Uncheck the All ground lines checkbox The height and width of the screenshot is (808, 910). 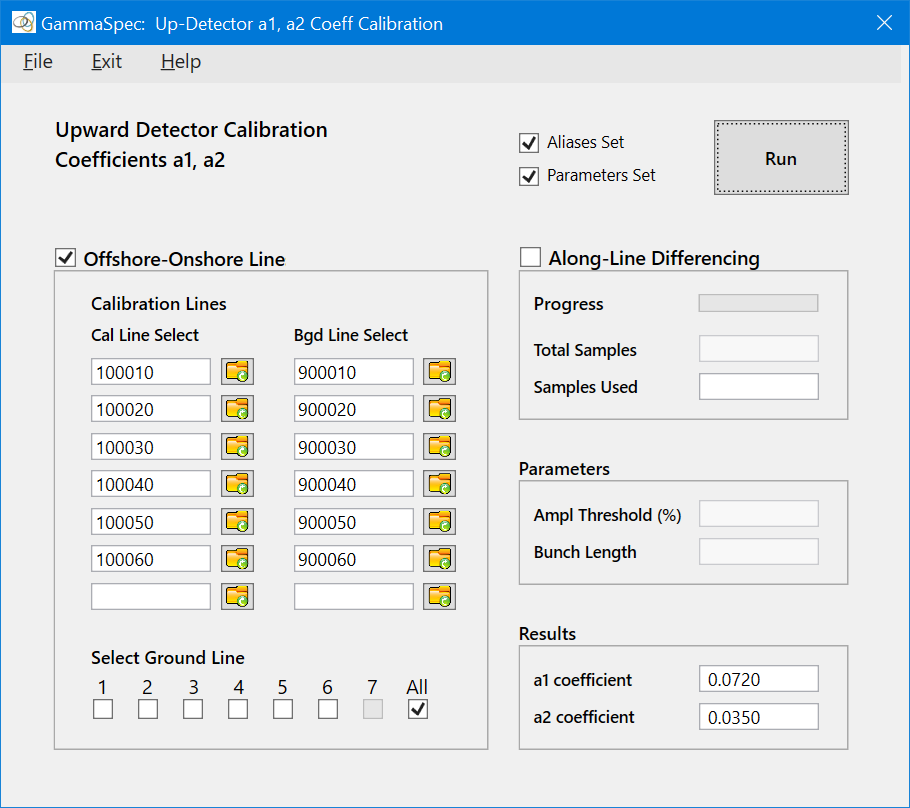click(418, 709)
